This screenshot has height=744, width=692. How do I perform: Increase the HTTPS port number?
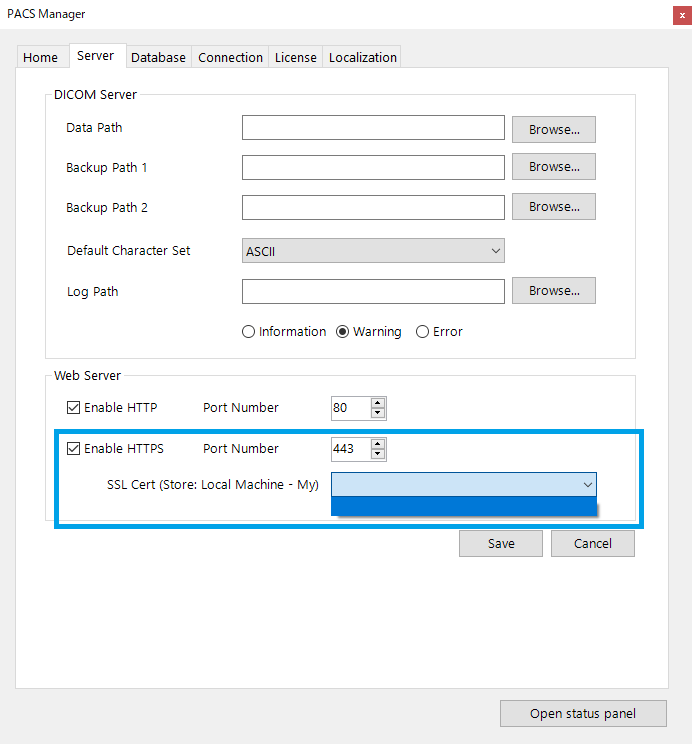(378, 444)
